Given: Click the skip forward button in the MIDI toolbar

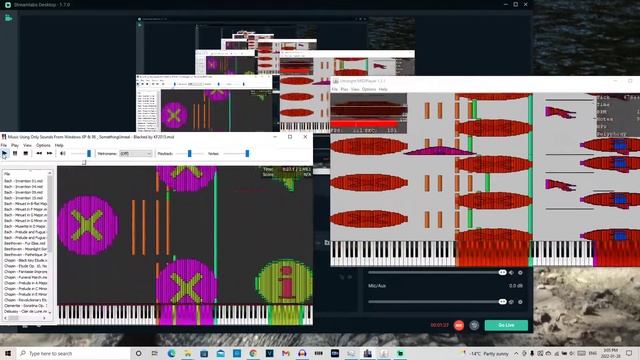Looking at the screenshot, I should (49, 153).
